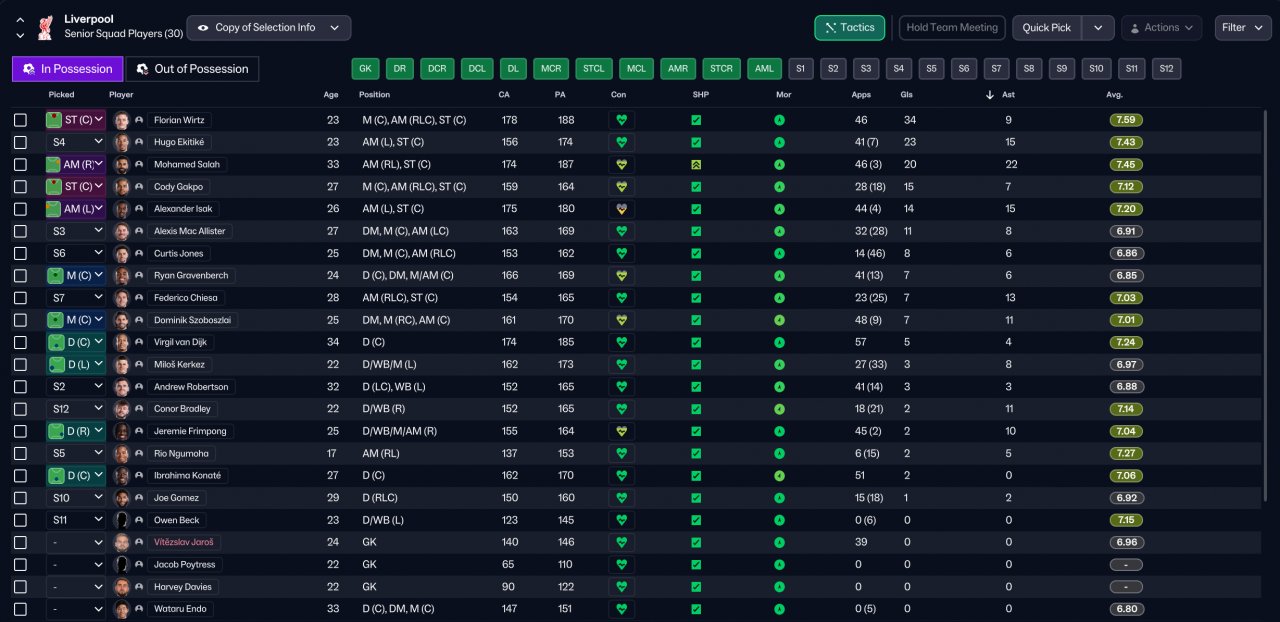Expand the Quick Pick arrow menu
This screenshot has width=1280, height=622.
click(1098, 28)
